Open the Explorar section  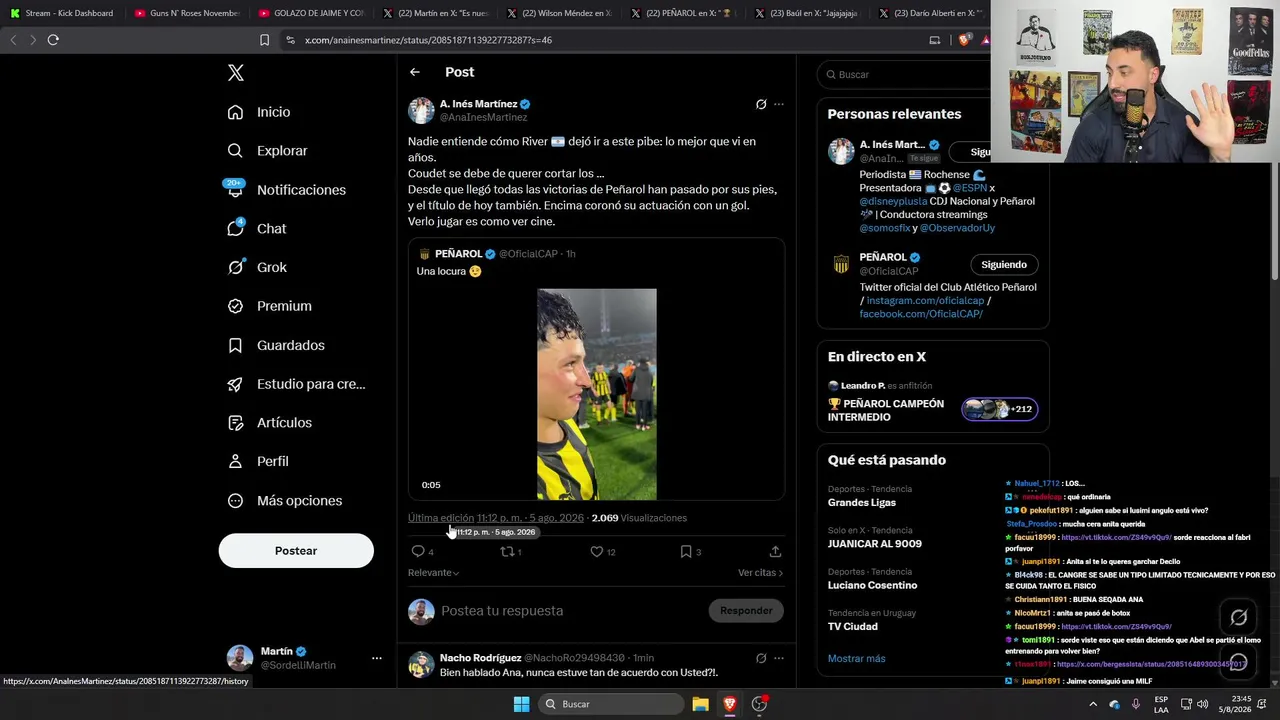[x=267, y=151]
